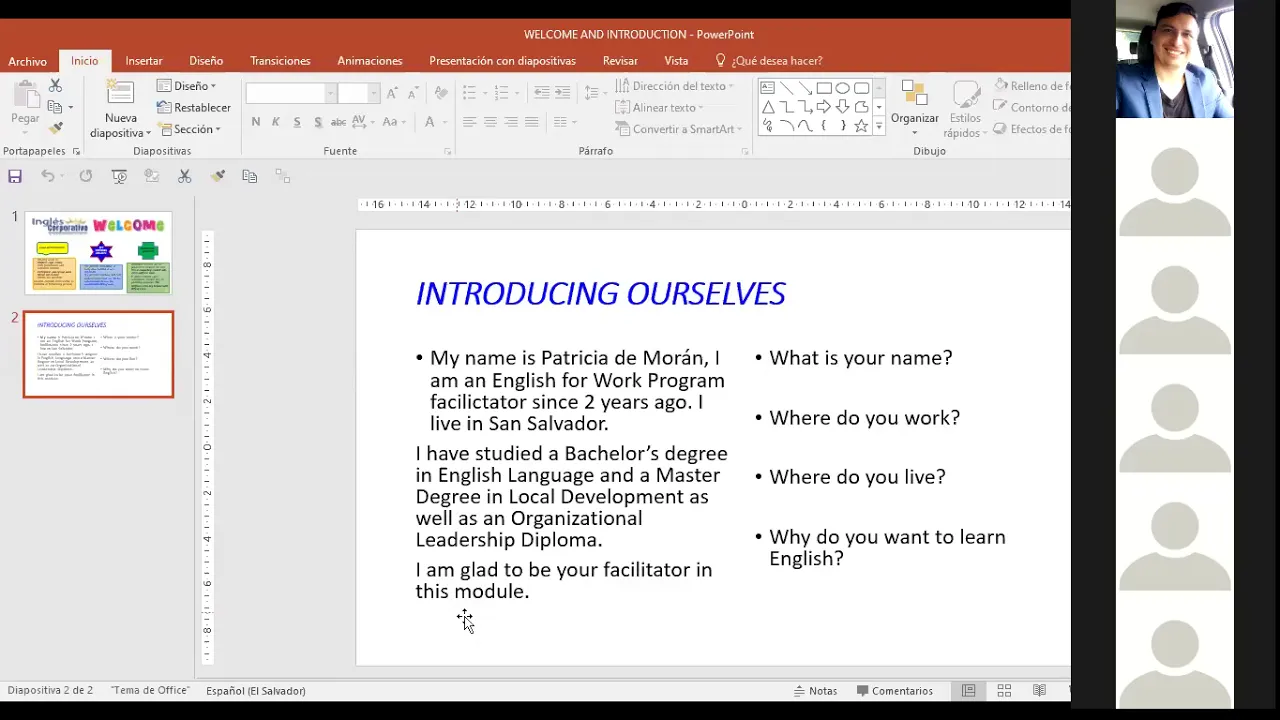
Task: Open the Archivo menu
Action: pos(28,61)
